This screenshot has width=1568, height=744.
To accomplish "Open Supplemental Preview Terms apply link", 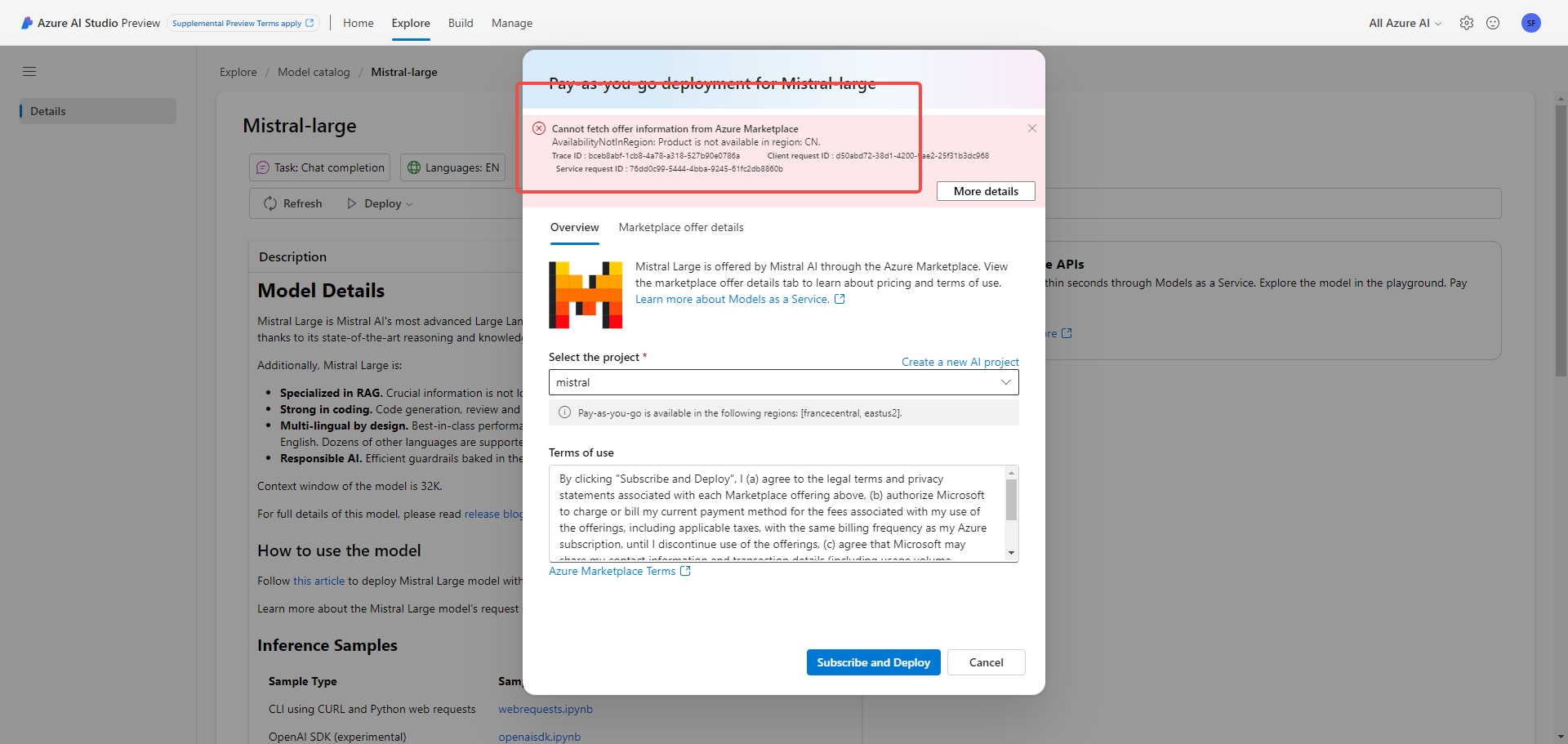I will pos(243,23).
